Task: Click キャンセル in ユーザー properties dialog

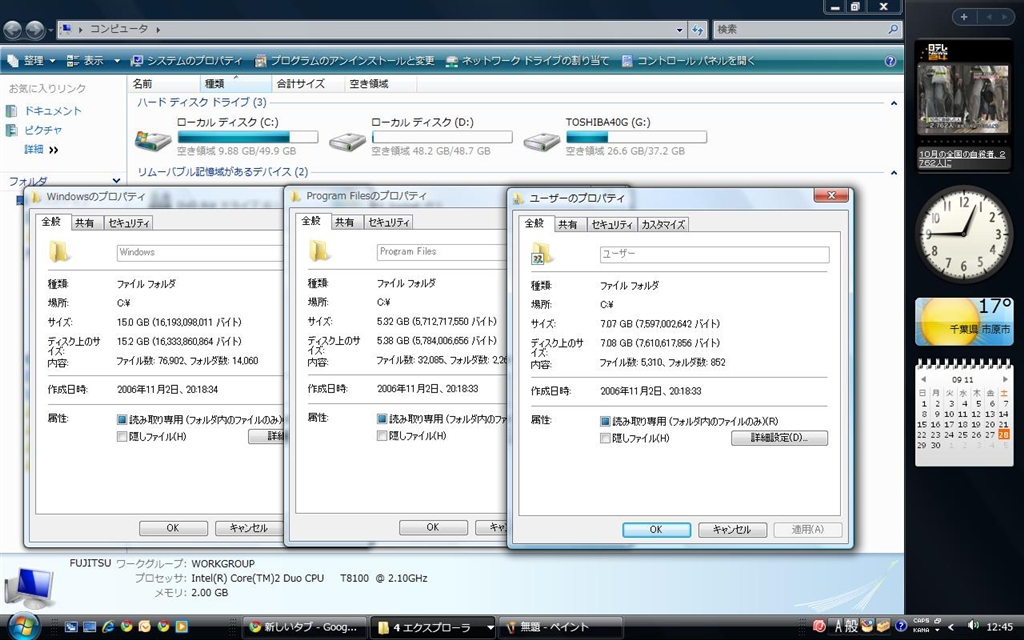Action: coord(732,530)
